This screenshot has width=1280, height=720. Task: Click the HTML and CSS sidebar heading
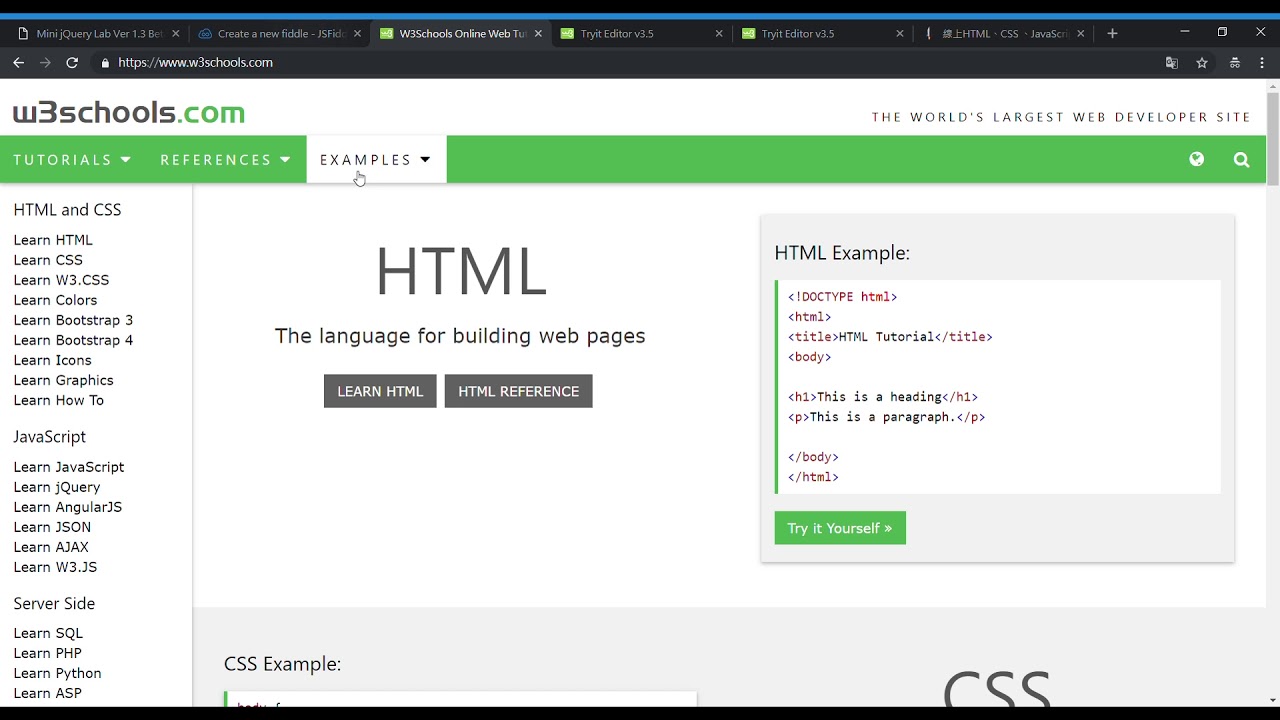[x=67, y=210]
